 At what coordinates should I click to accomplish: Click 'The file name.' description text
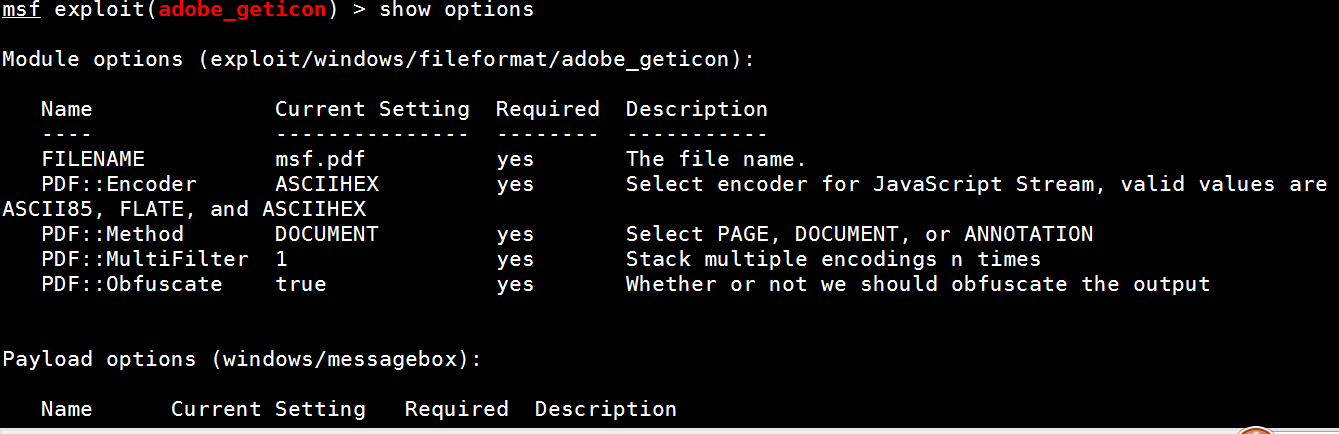(716, 159)
